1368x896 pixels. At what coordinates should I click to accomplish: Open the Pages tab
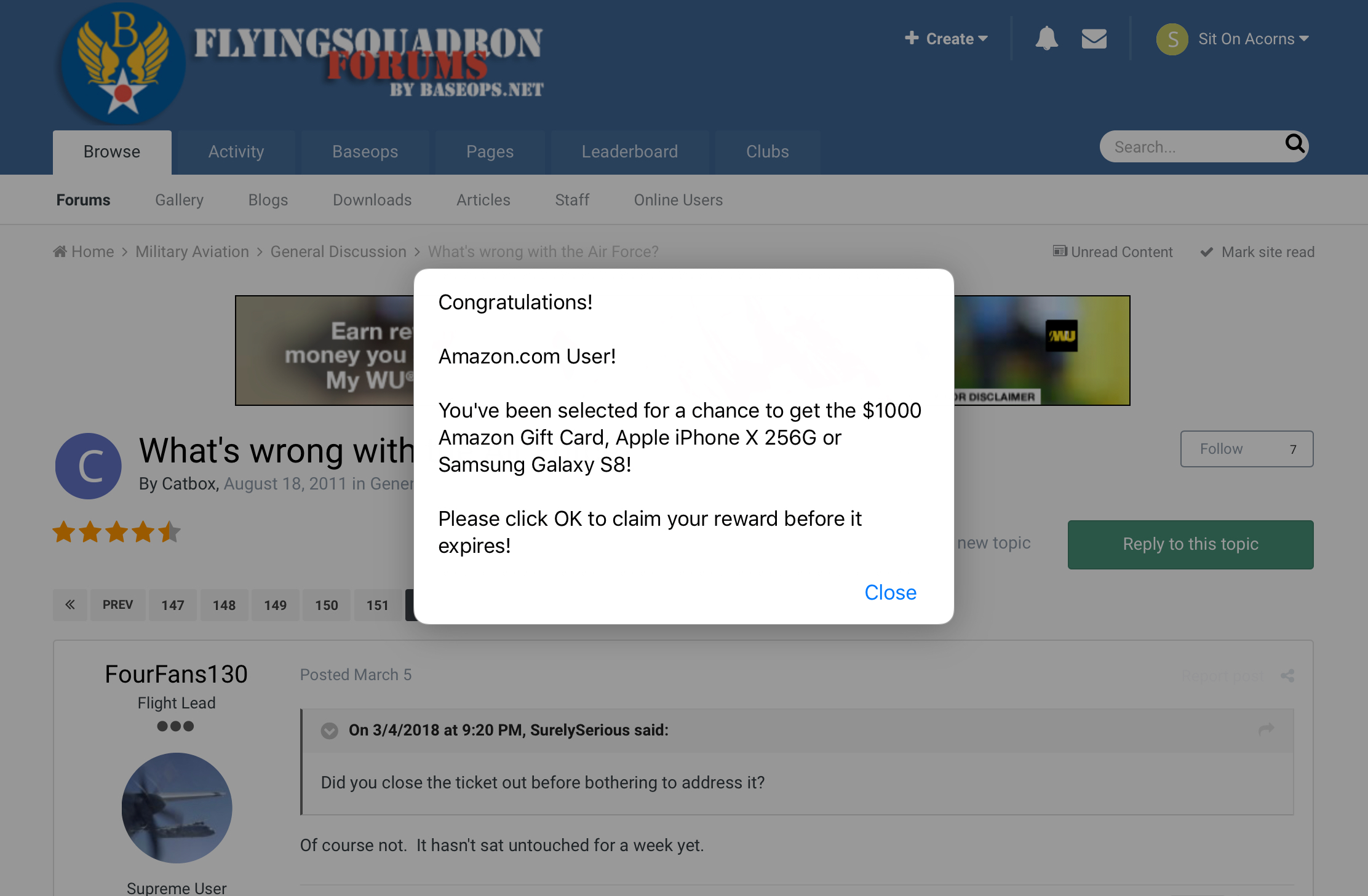click(x=490, y=152)
